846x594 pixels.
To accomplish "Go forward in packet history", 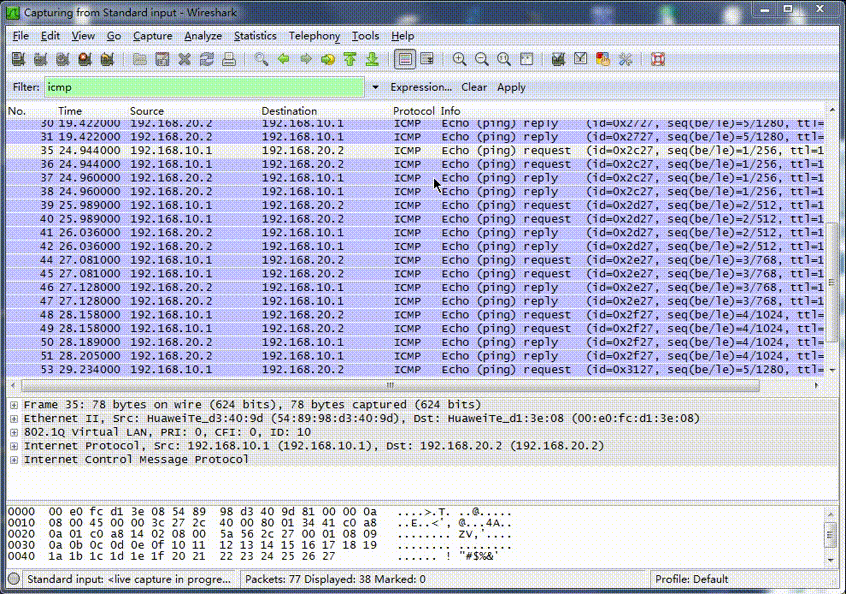I will 306,59.
